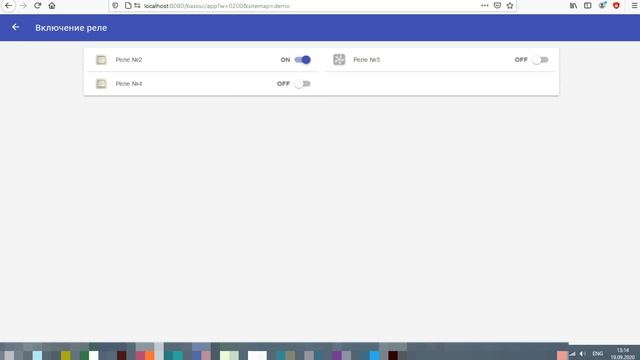The height and width of the screenshot is (360, 640).
Task: Open the site information page icon
Action: 128,6
